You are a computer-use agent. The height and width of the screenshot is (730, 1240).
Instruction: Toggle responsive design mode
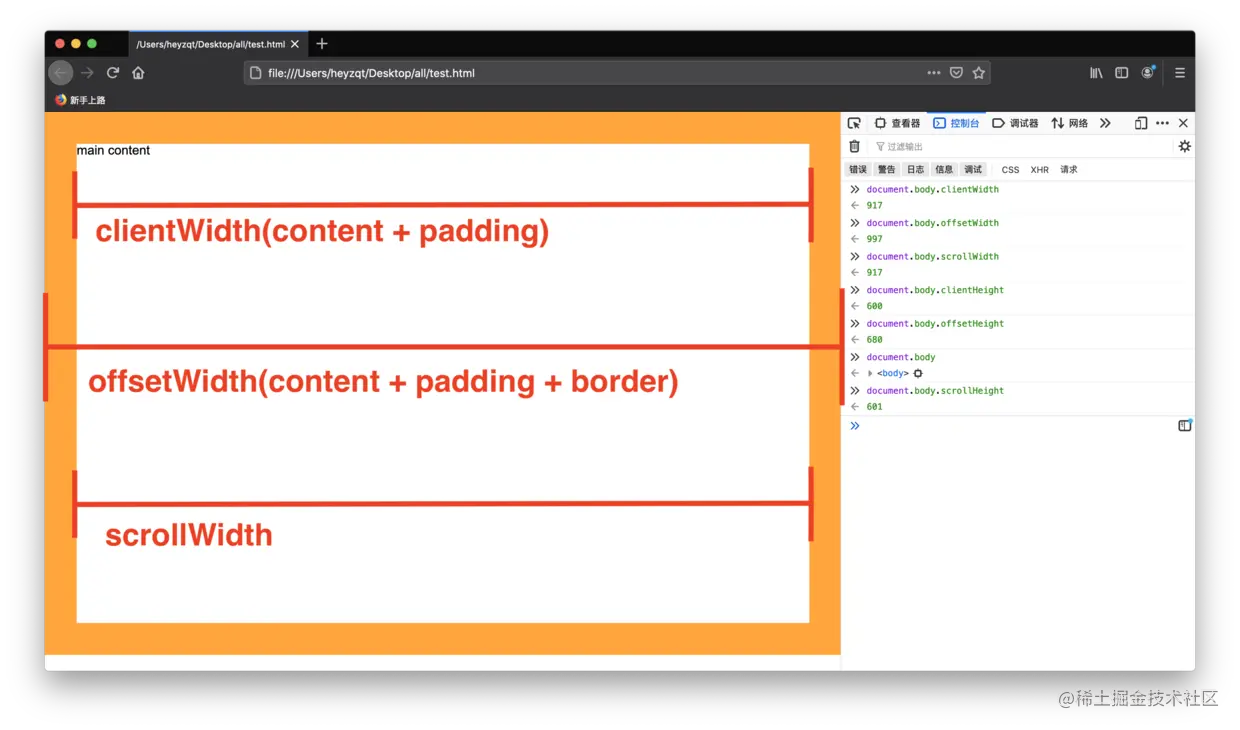point(1141,123)
